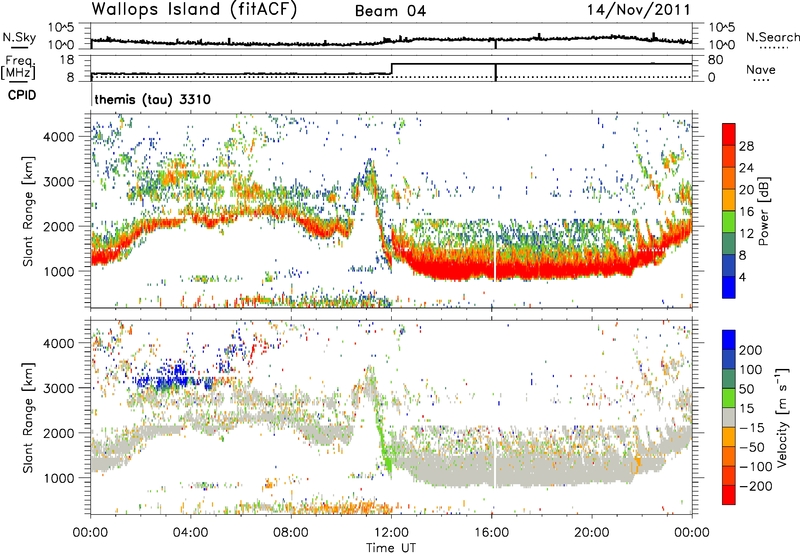This screenshot has height=554, width=800.
Task: Click the 4000 tick on the power panel
Action: coord(59,137)
